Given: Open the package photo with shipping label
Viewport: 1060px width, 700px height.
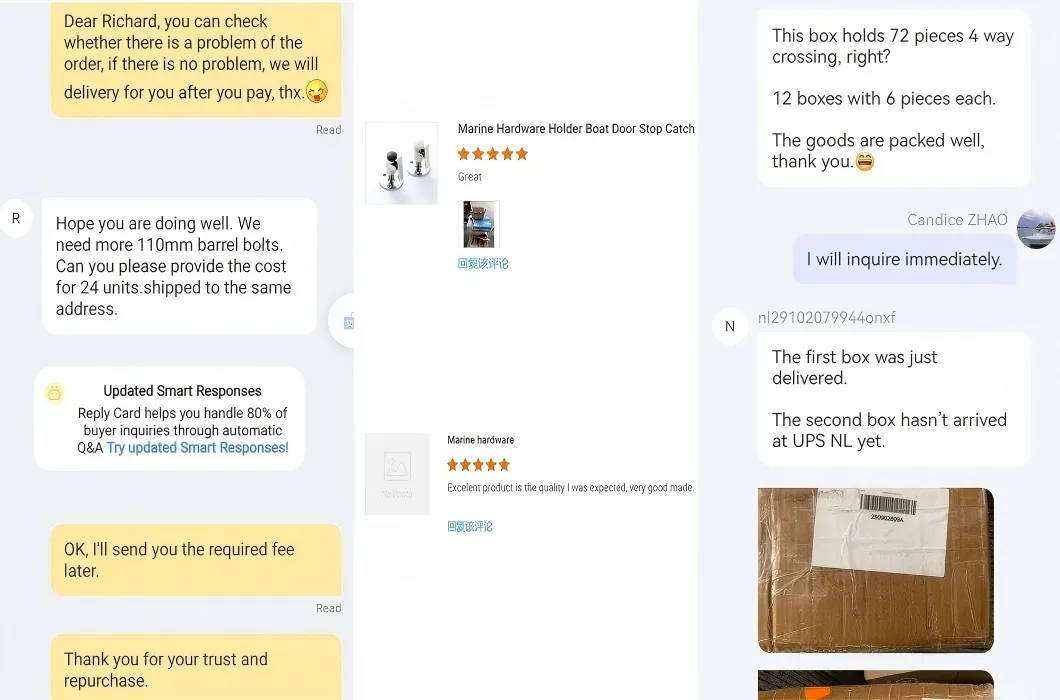Looking at the screenshot, I should coord(875,570).
